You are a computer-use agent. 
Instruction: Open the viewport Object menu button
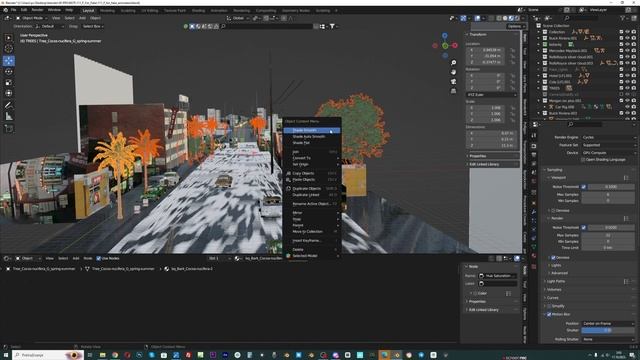[x=96, y=18]
